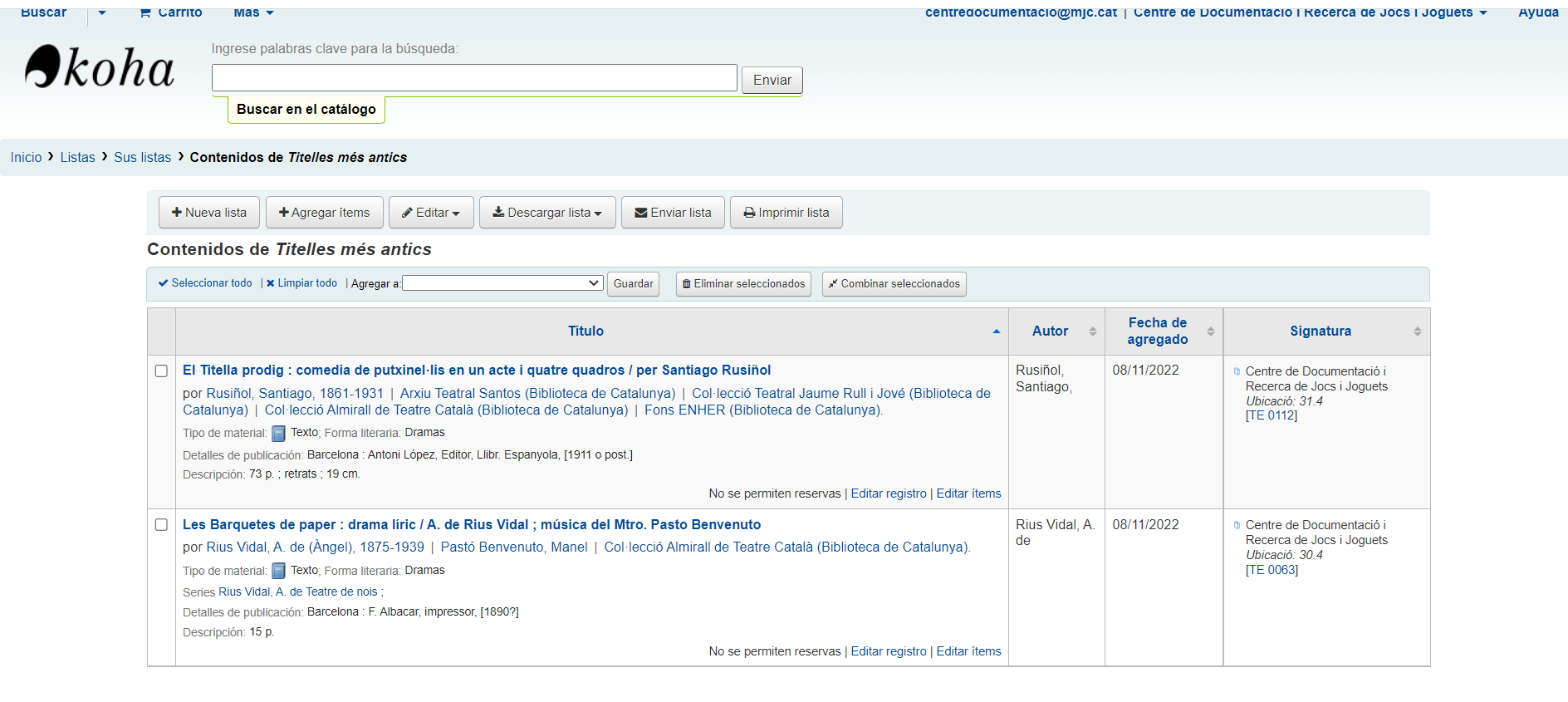Click the Agregar ítems button
Screen dimensions: 1568x702
[325, 213]
